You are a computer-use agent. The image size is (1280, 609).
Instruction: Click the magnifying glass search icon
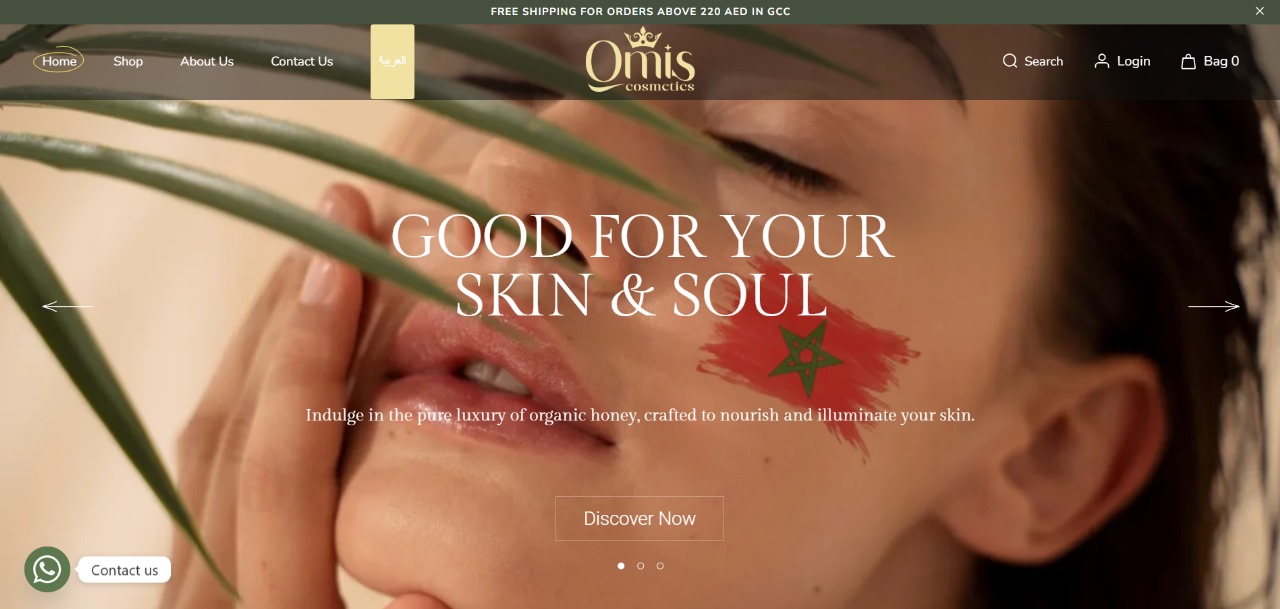tap(1010, 61)
